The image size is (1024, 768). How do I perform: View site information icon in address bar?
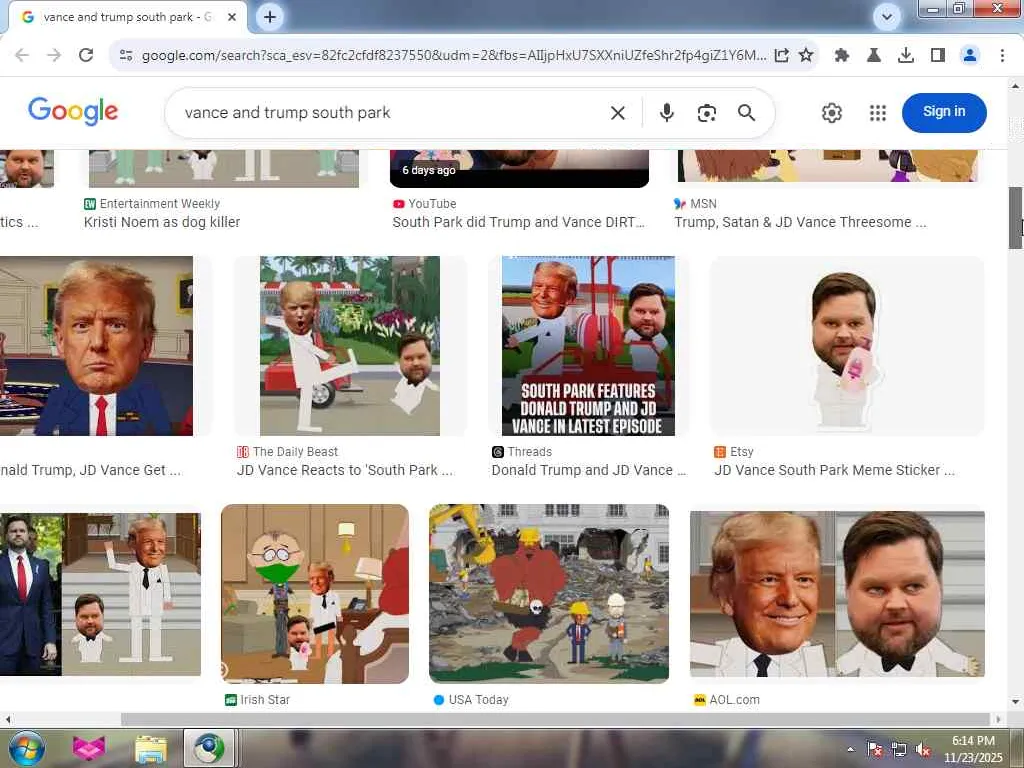tap(126, 56)
